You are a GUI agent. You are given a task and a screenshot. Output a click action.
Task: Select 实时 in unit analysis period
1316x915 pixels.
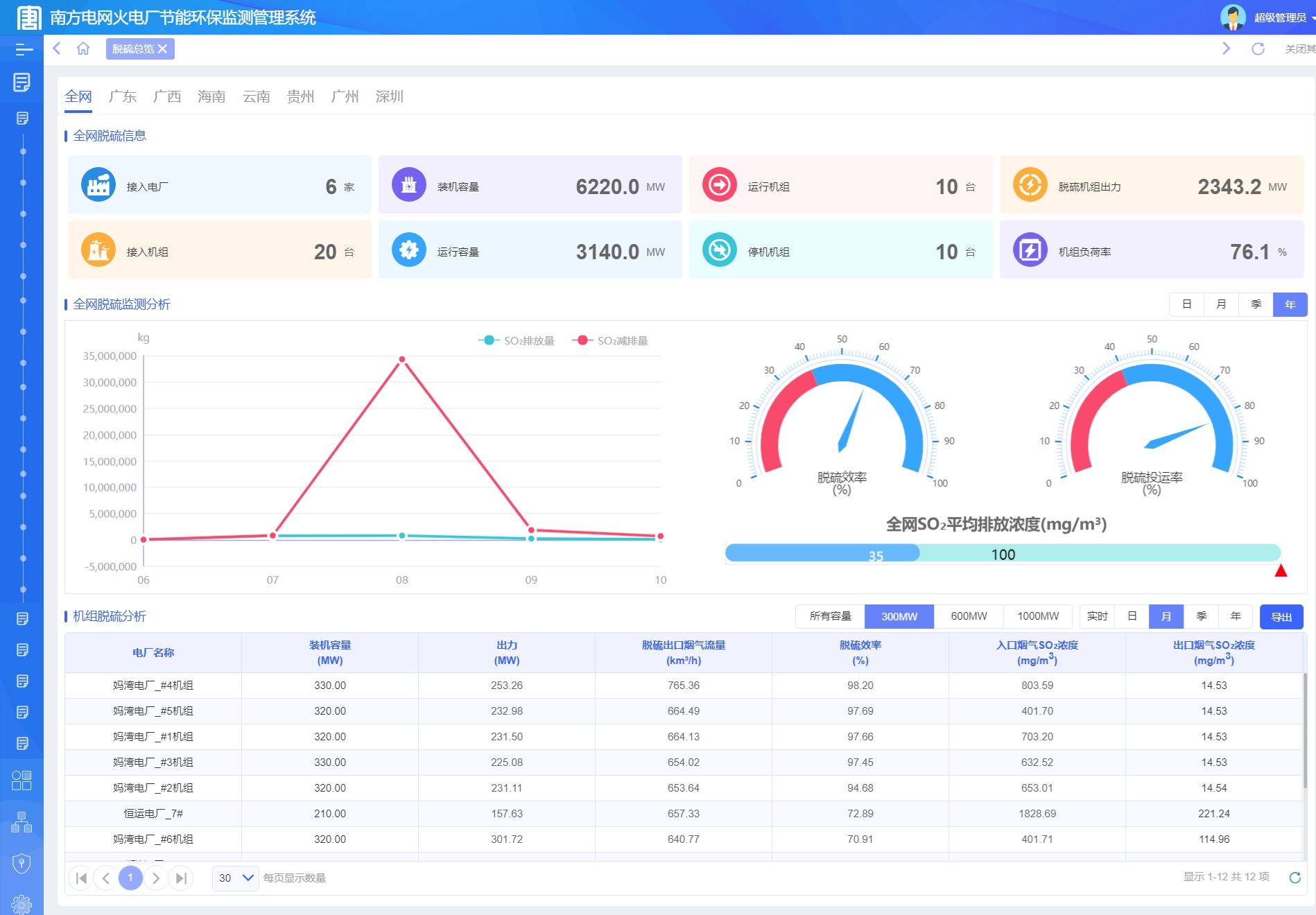click(1097, 616)
